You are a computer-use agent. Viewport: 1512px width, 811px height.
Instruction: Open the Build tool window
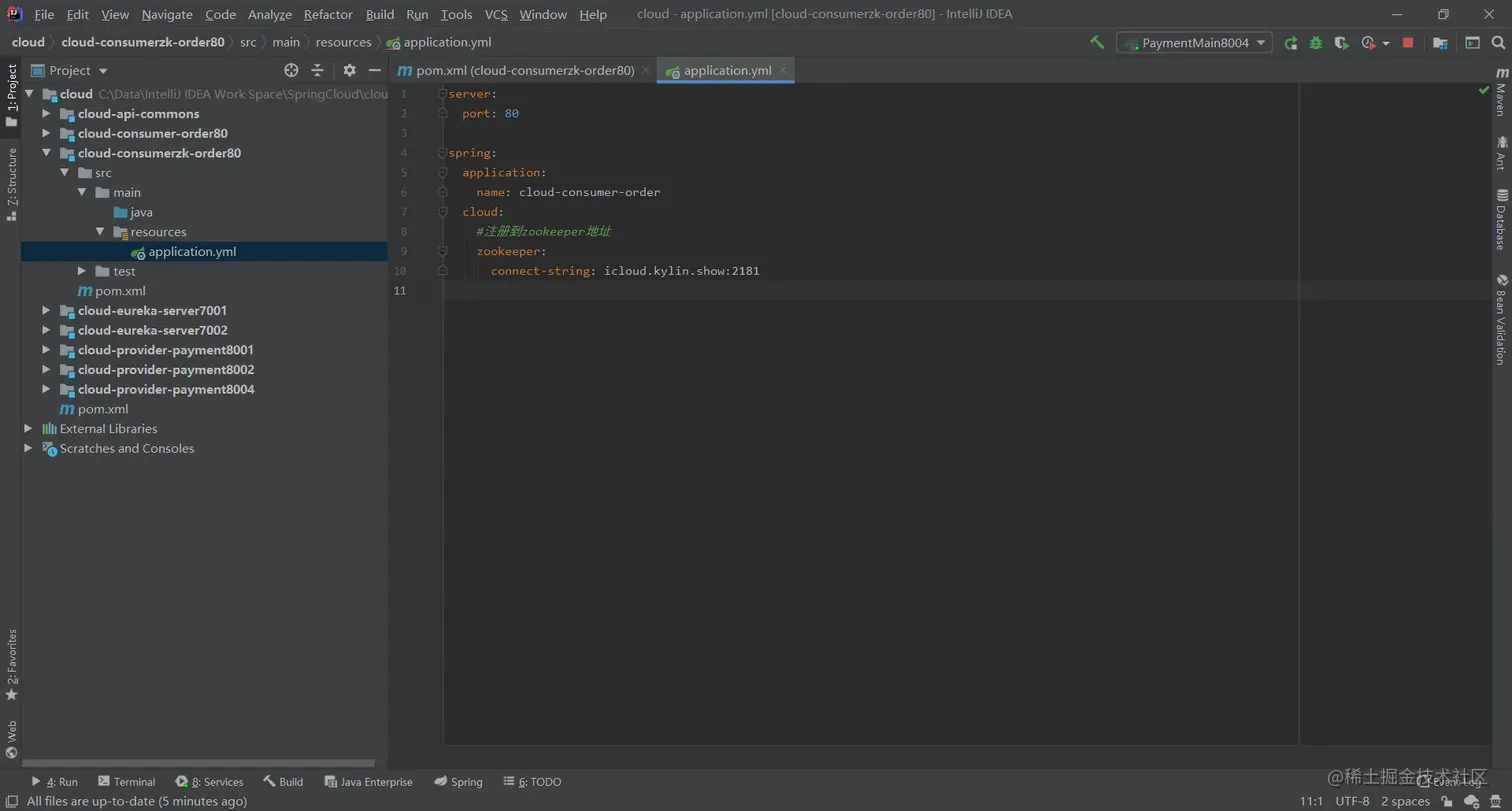[283, 782]
